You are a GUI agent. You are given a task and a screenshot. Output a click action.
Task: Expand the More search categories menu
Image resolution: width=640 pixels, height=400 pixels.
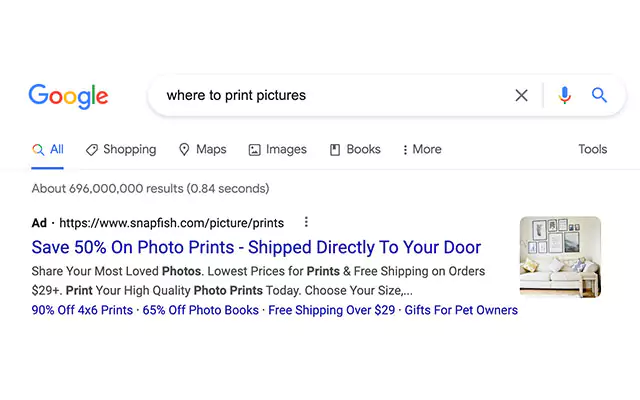point(421,150)
